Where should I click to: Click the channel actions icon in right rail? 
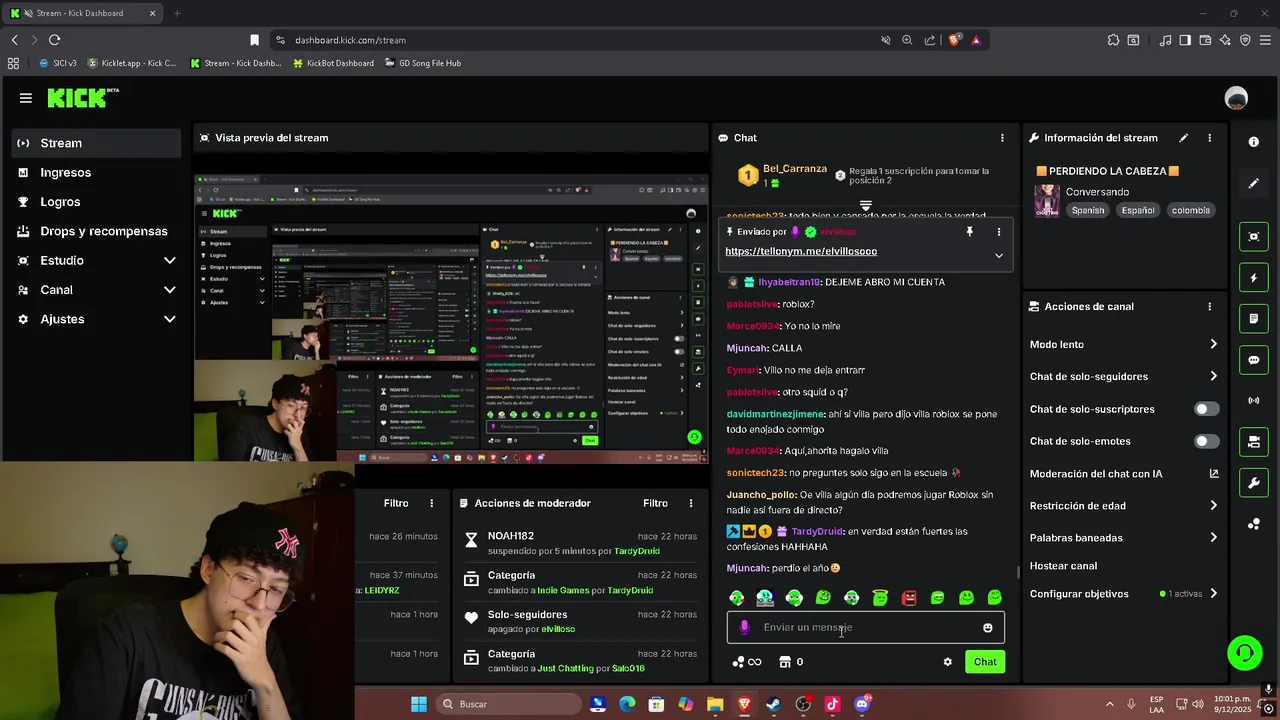pyautogui.click(x=1254, y=442)
